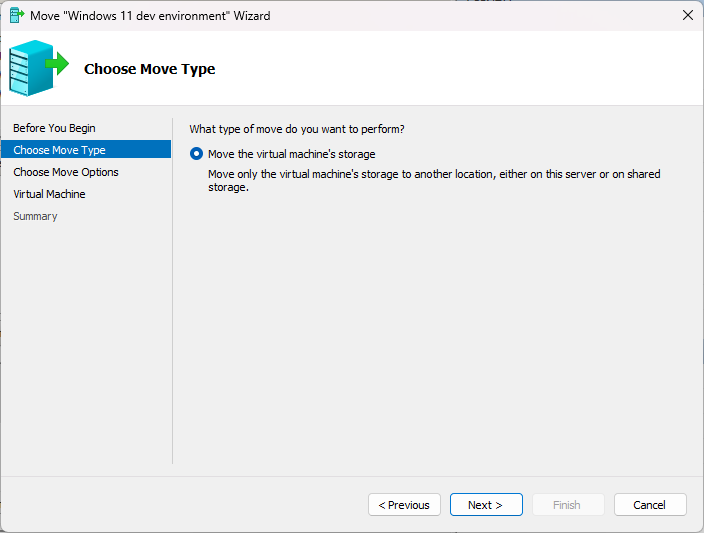Click the bold "Choose Move Type" page heading
The height and width of the screenshot is (533, 704).
[149, 69]
